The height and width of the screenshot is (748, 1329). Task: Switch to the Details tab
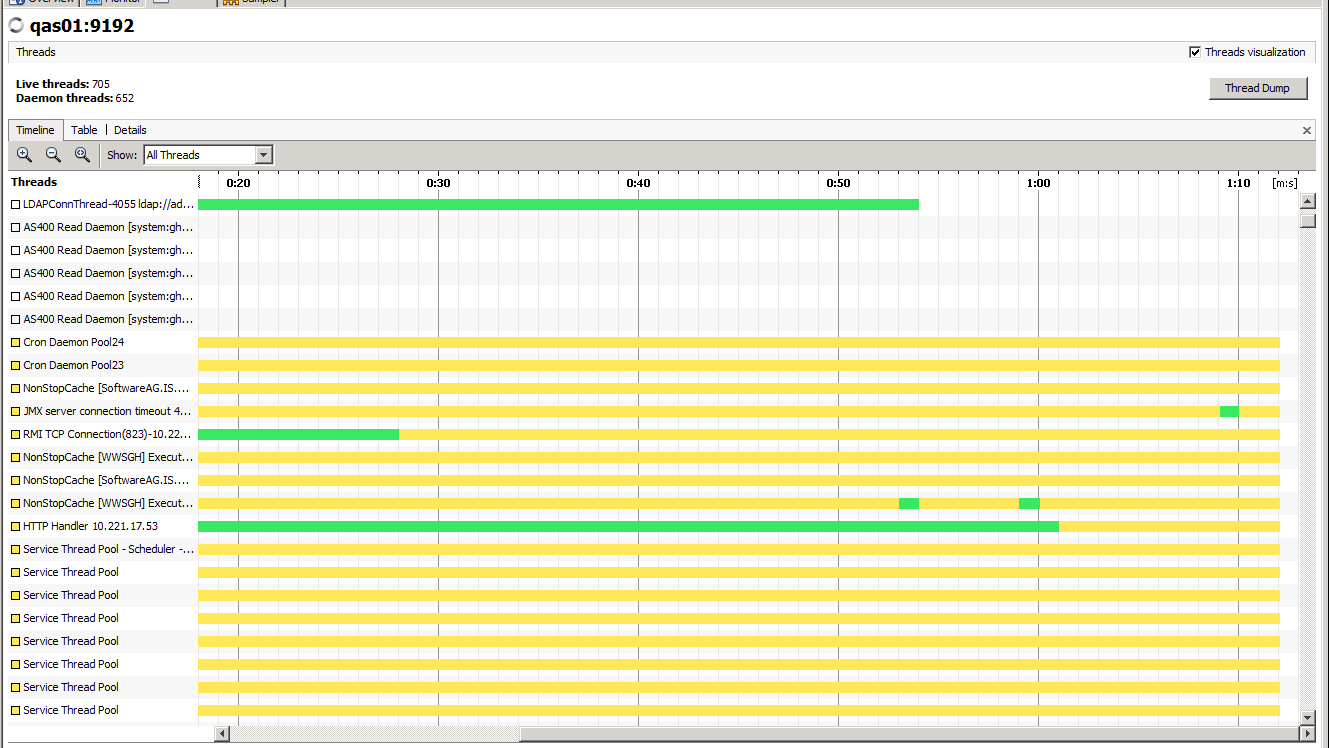coord(130,130)
